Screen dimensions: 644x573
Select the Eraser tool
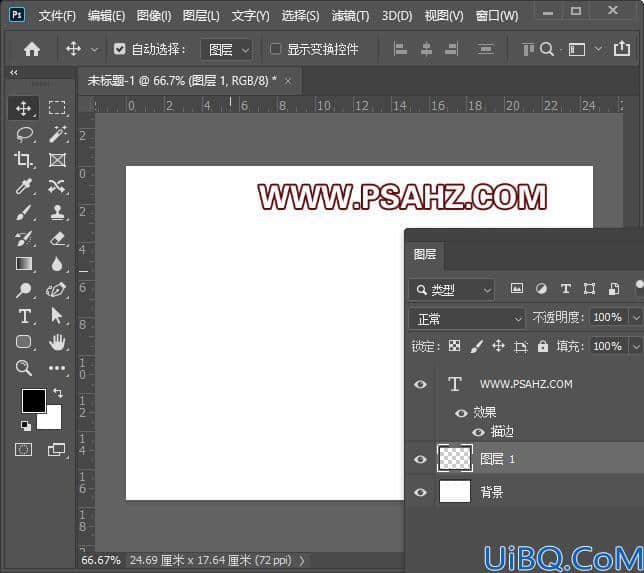[58, 239]
